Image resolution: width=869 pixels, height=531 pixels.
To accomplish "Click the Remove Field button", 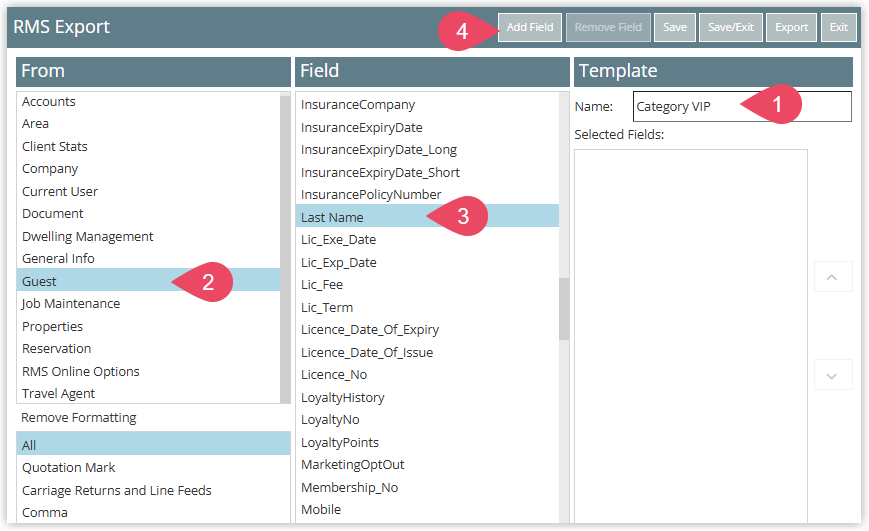I will pos(608,27).
